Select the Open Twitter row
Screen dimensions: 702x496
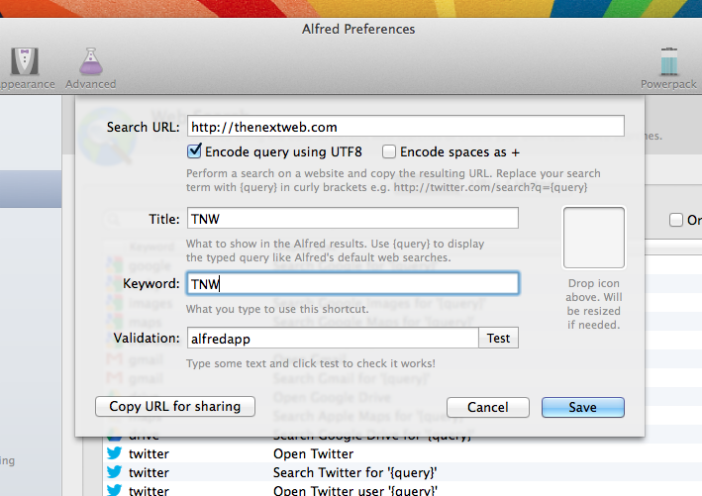click(x=402, y=453)
